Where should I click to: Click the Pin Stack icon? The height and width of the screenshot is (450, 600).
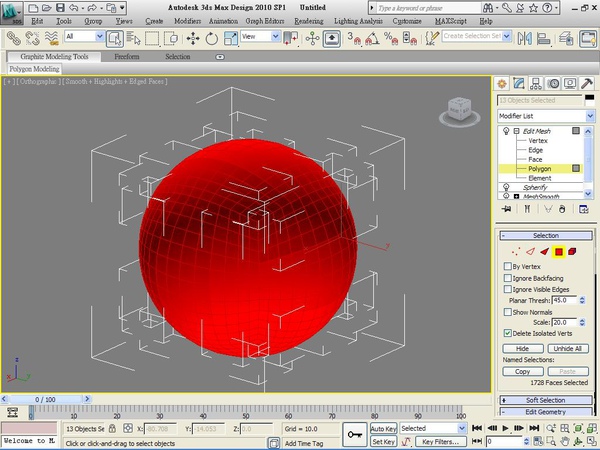coord(507,209)
